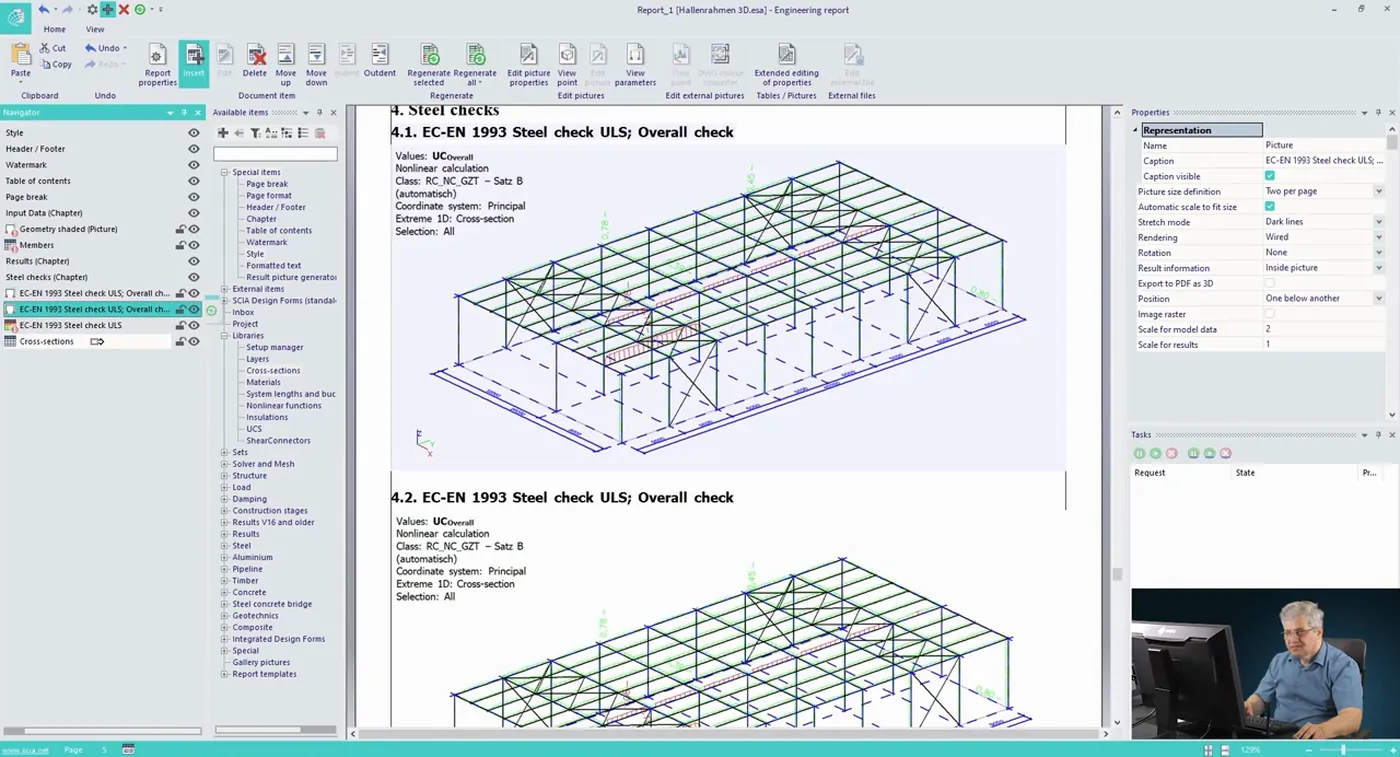Toggle visibility of the Style item
The width and height of the screenshot is (1400, 757).
click(194, 133)
